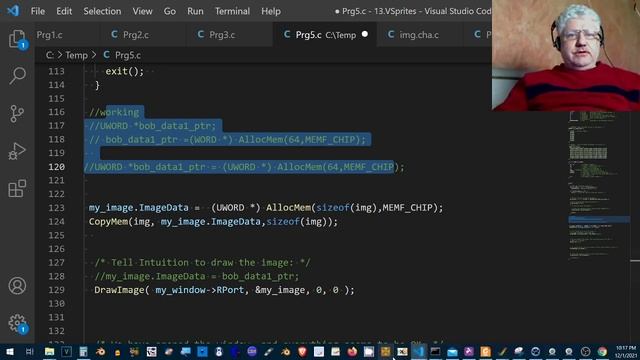Open the Run and Debug view

17,151
